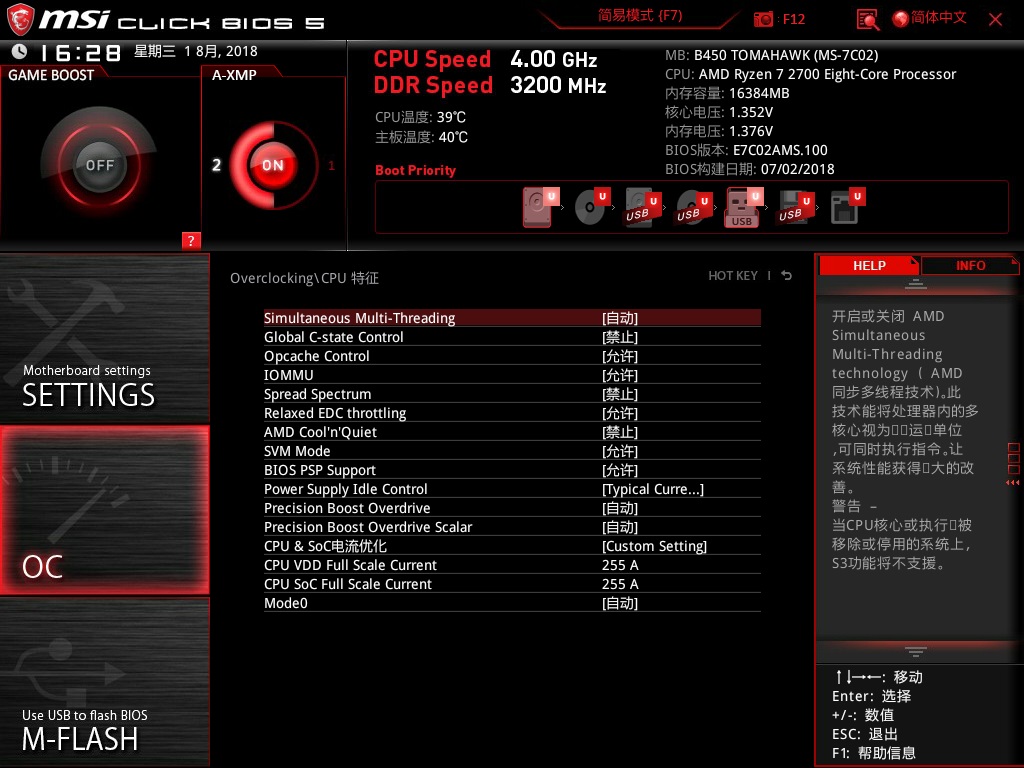The width and height of the screenshot is (1024, 768).
Task: Click the back arrow beside HOT KEY
Action: [x=786, y=276]
